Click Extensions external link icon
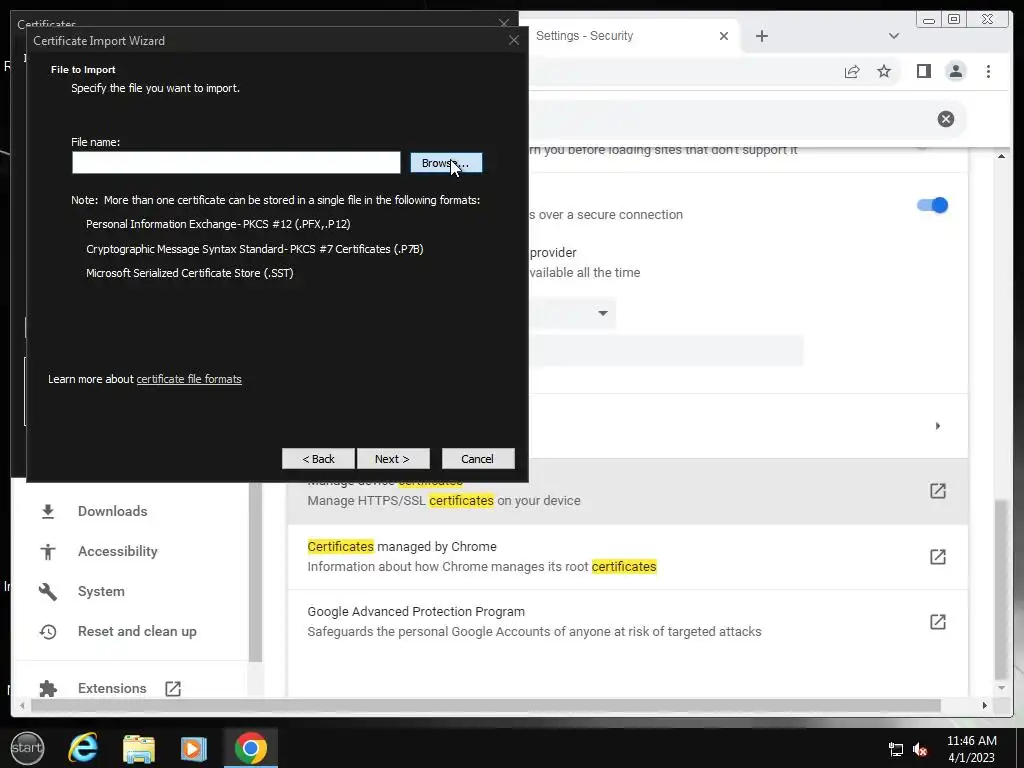 172,688
